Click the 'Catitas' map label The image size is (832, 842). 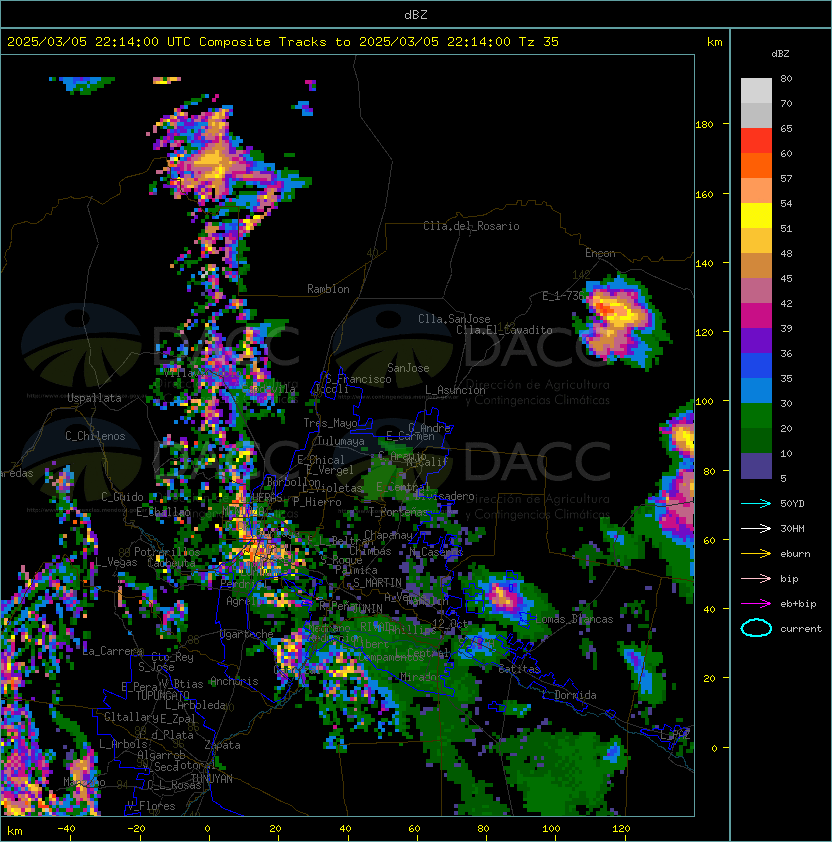[x=519, y=669]
